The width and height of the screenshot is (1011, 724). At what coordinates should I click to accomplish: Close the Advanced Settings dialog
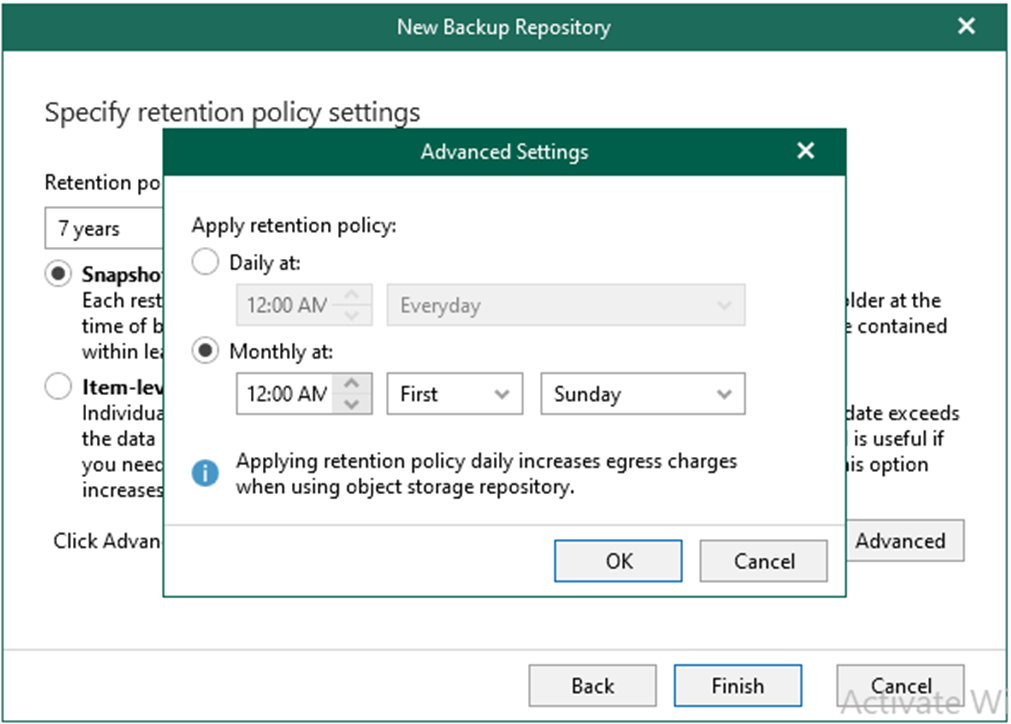(805, 151)
